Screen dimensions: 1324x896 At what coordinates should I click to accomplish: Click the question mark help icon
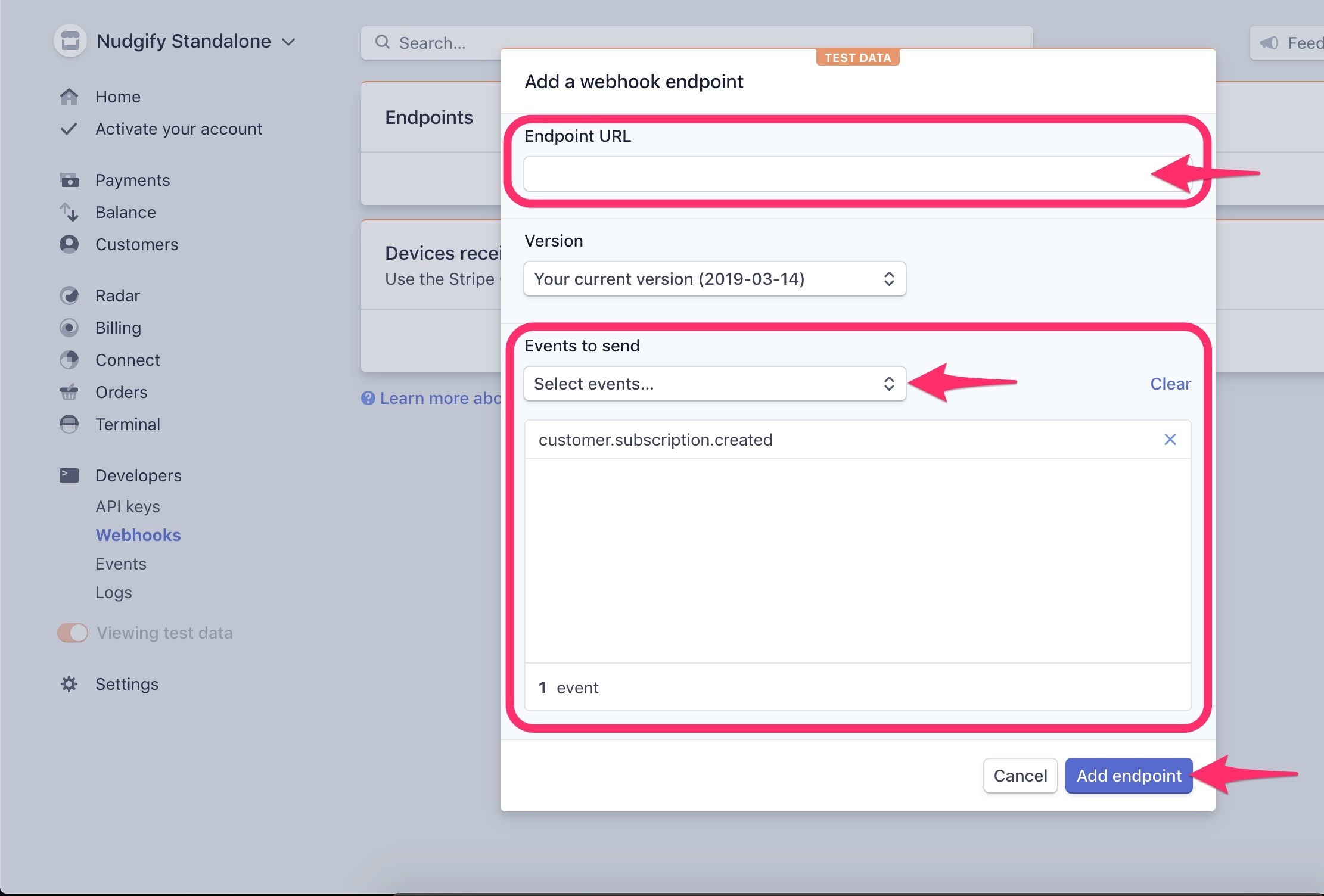coord(368,398)
